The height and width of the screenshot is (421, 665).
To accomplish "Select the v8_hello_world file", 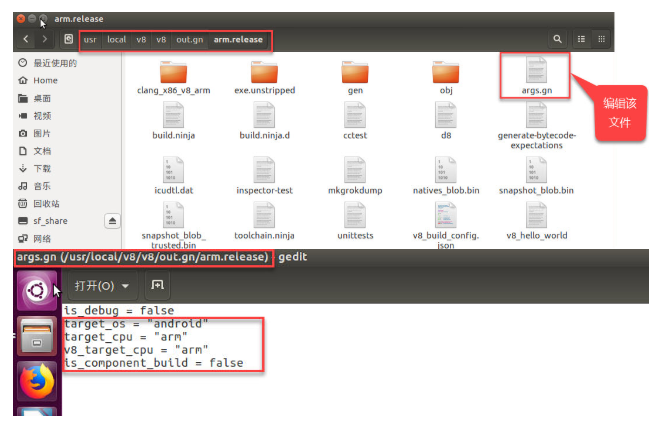I will 536,221.
